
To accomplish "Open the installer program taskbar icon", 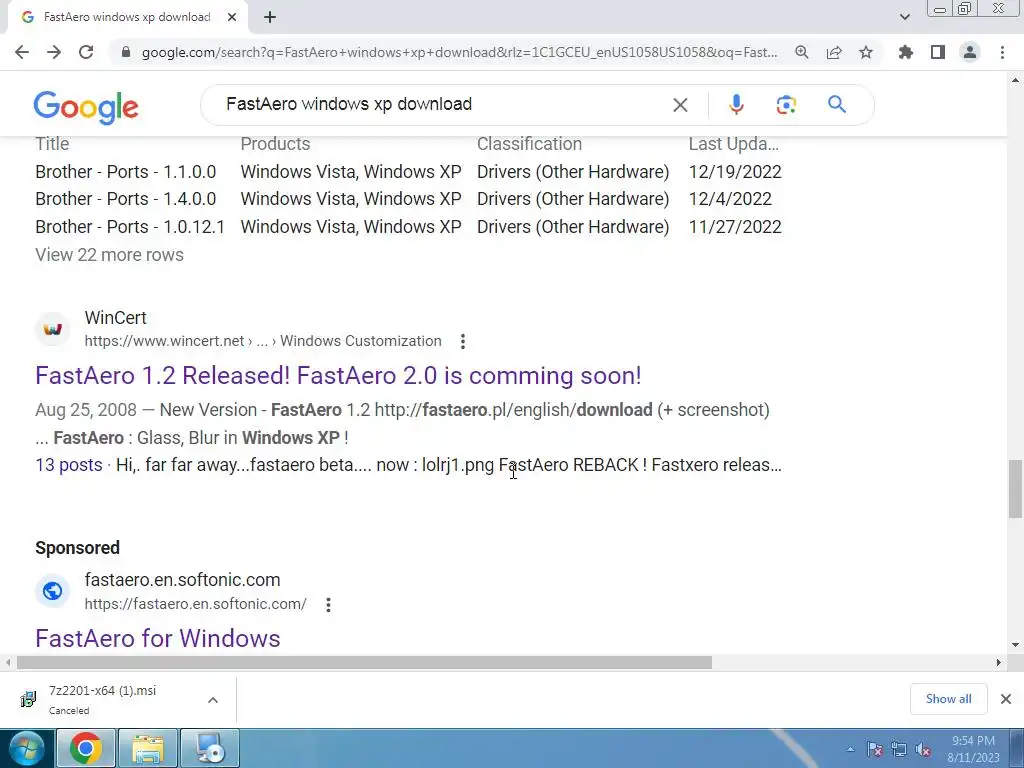I will (210, 748).
